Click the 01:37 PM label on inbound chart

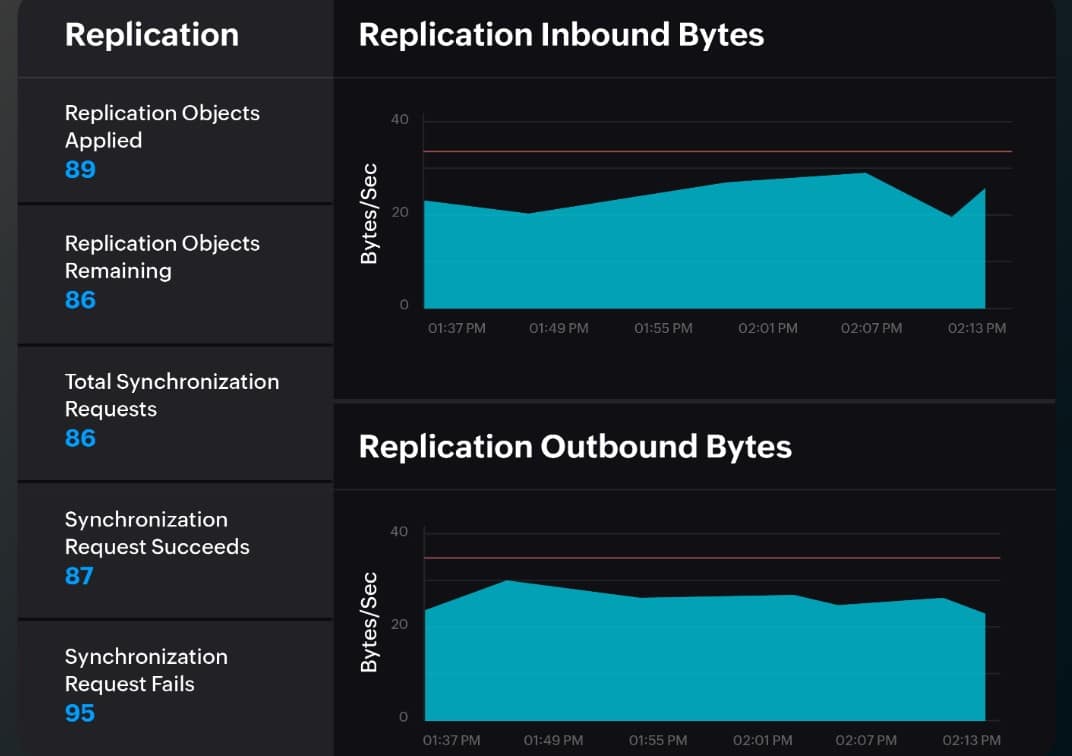click(456, 328)
